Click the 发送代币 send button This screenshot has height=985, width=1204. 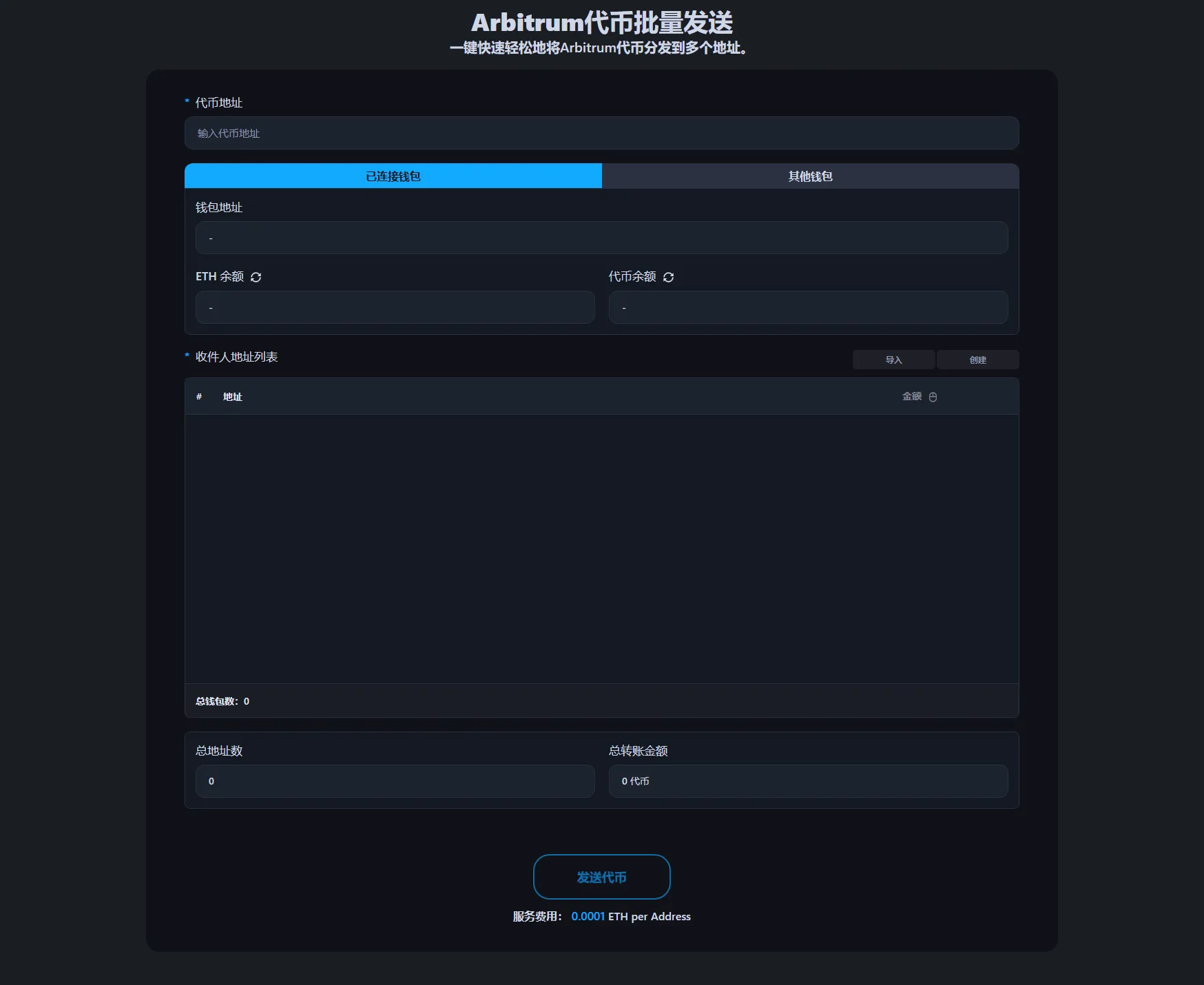click(601, 877)
